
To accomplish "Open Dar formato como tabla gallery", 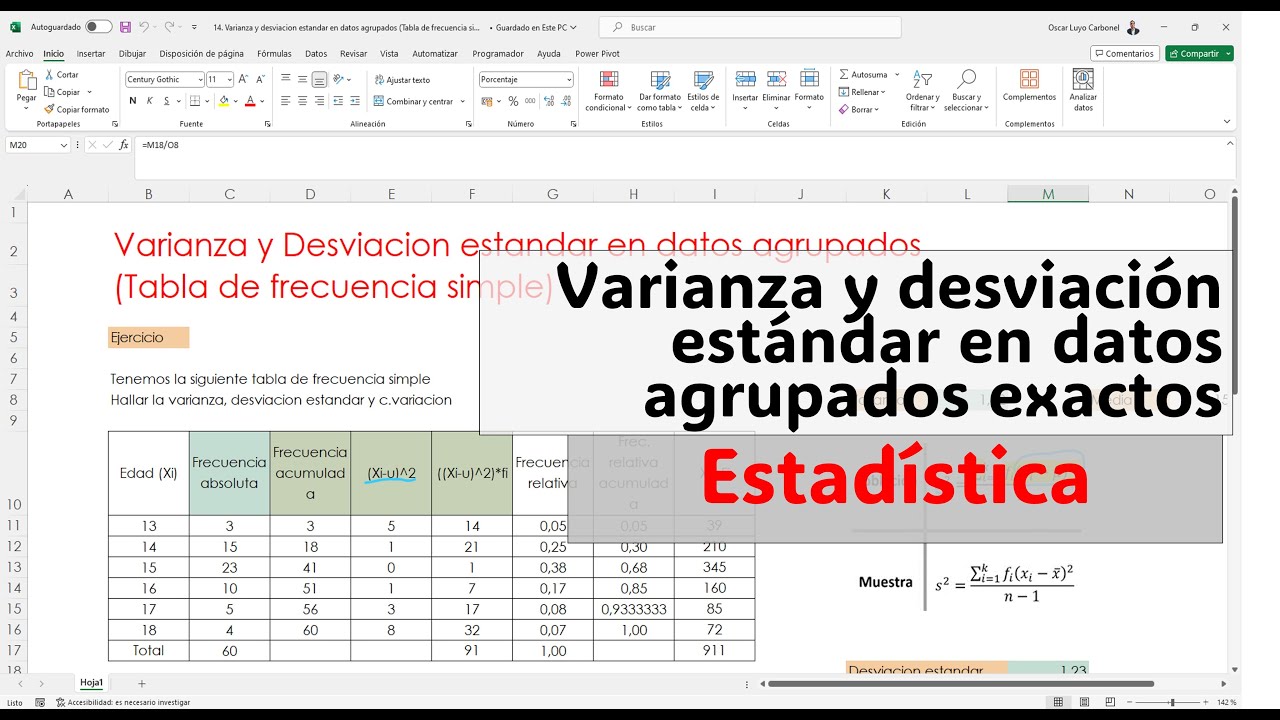I will coord(660,90).
